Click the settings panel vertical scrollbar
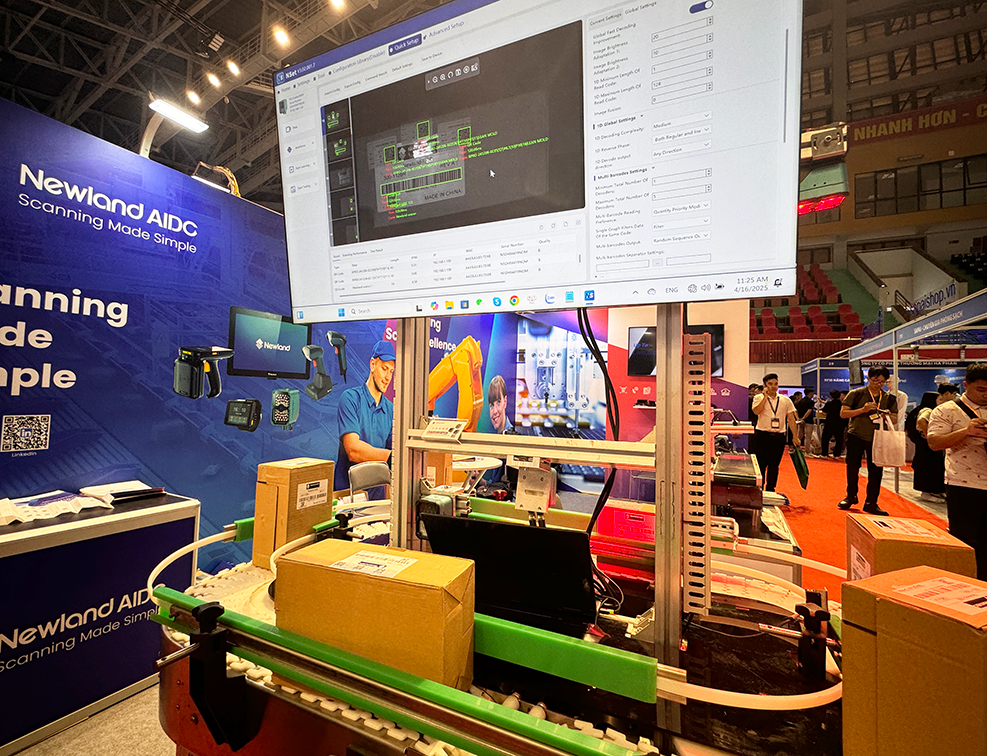 click(x=787, y=86)
